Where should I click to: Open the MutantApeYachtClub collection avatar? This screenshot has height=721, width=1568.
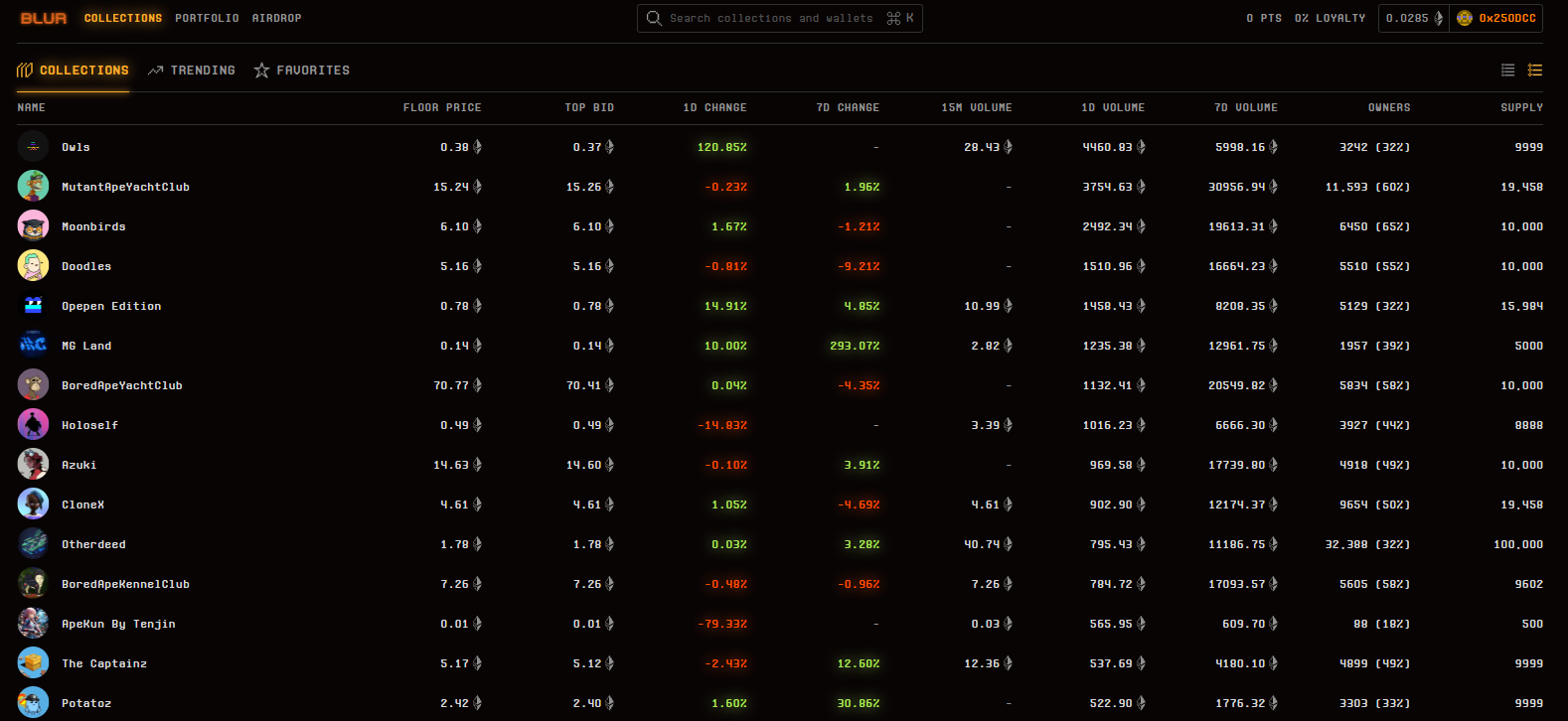(x=33, y=187)
